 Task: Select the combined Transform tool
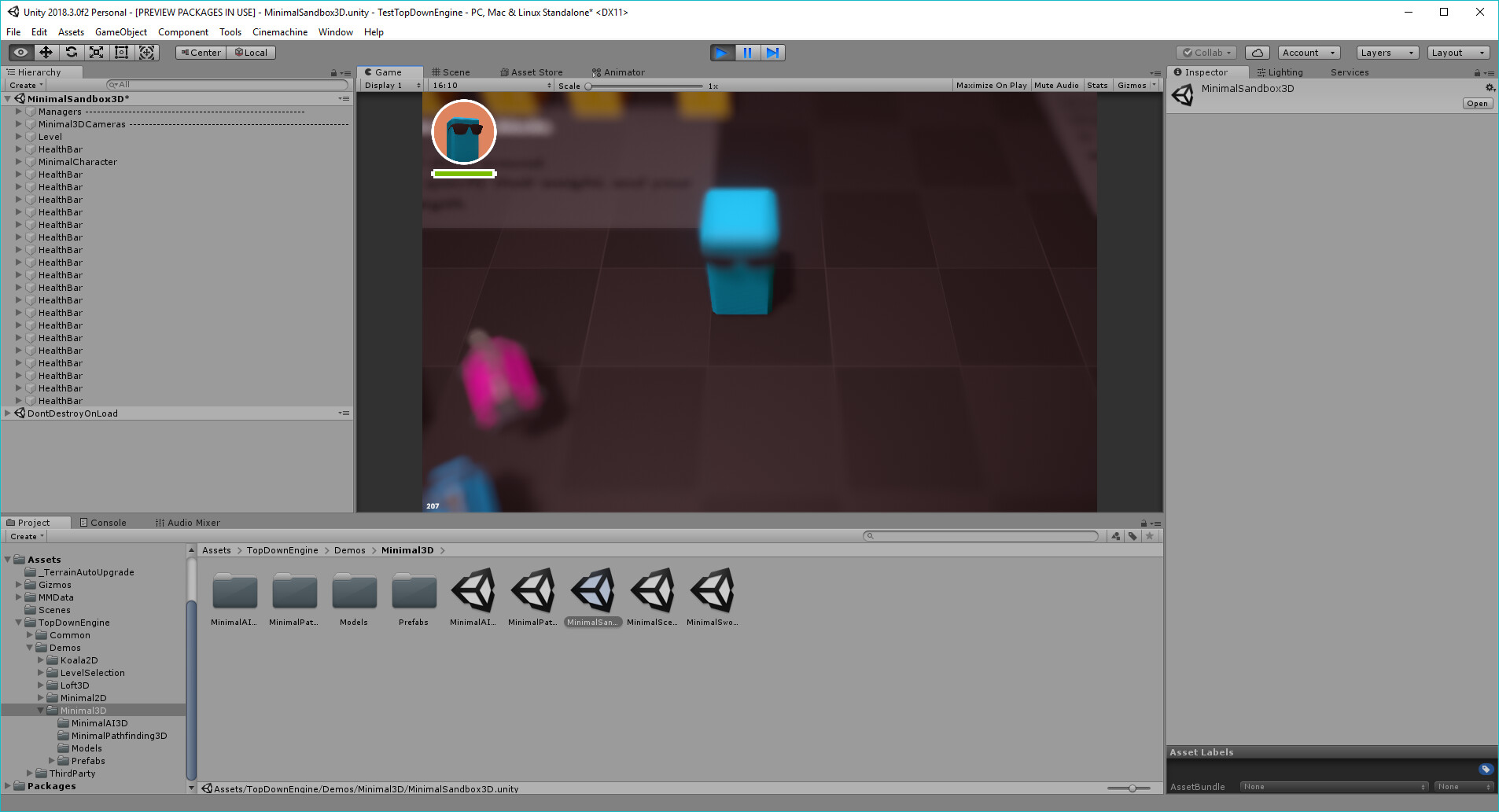tap(147, 53)
